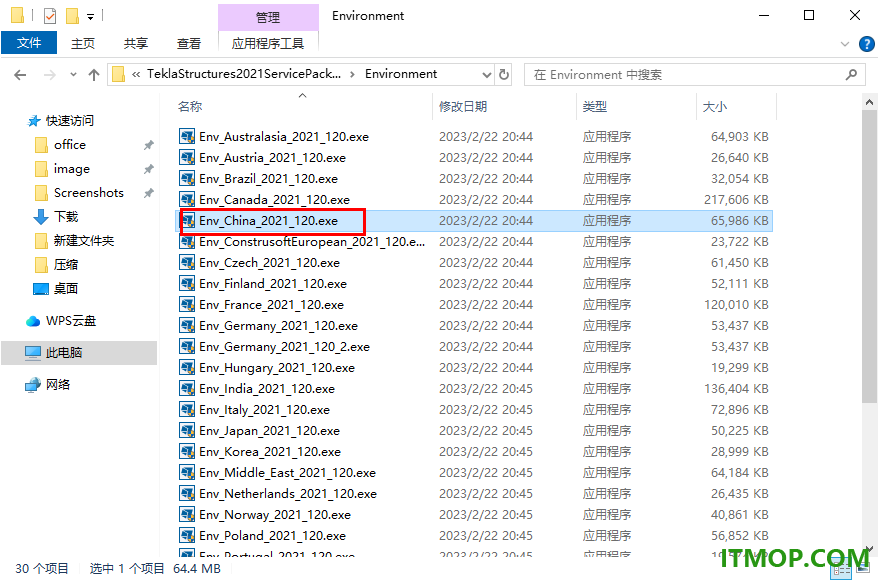This screenshot has height=581, width=879.
Task: Open the Screenshots folder shortcut
Action: pyautogui.click(x=89, y=193)
